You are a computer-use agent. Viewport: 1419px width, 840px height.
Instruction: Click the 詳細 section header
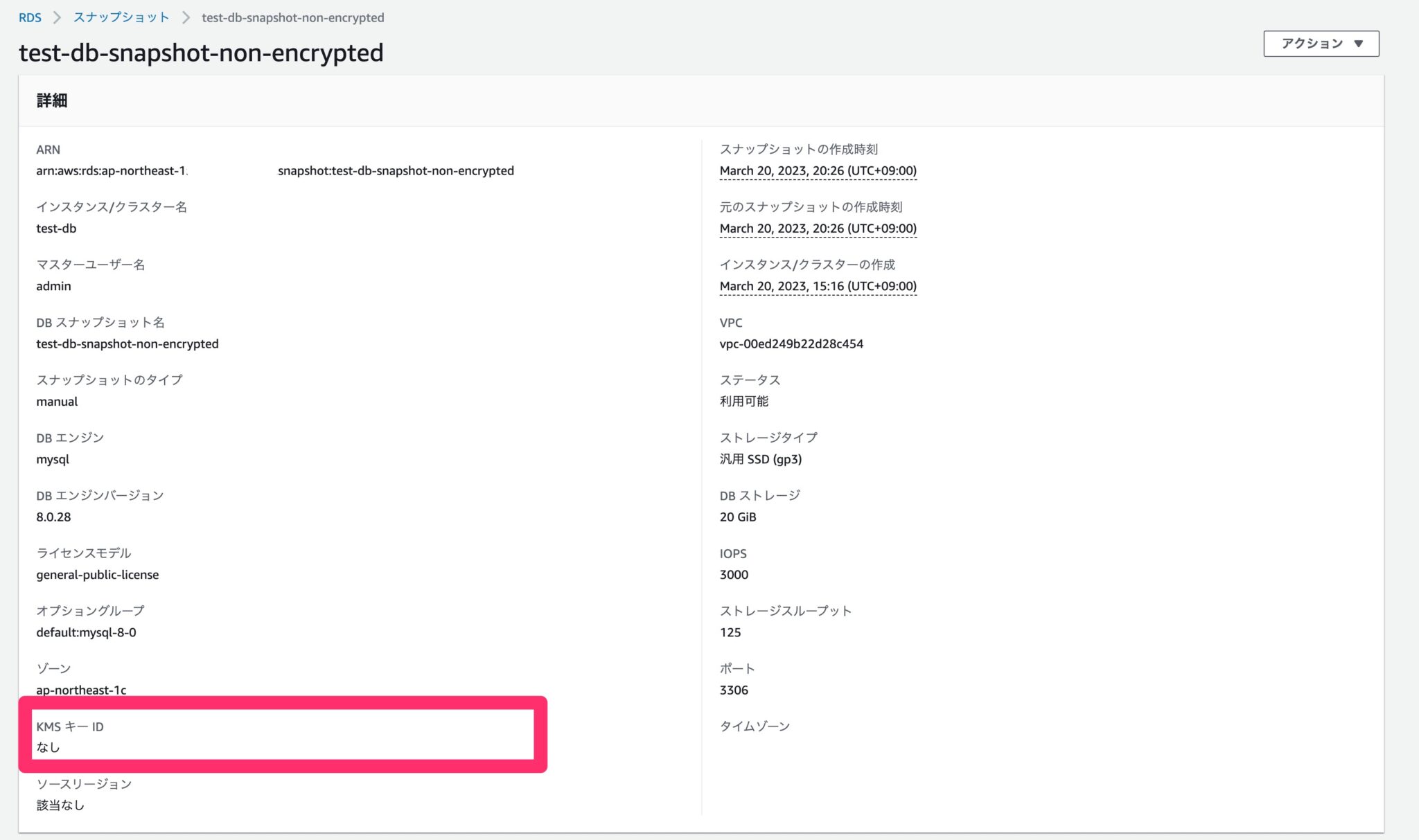coord(52,100)
